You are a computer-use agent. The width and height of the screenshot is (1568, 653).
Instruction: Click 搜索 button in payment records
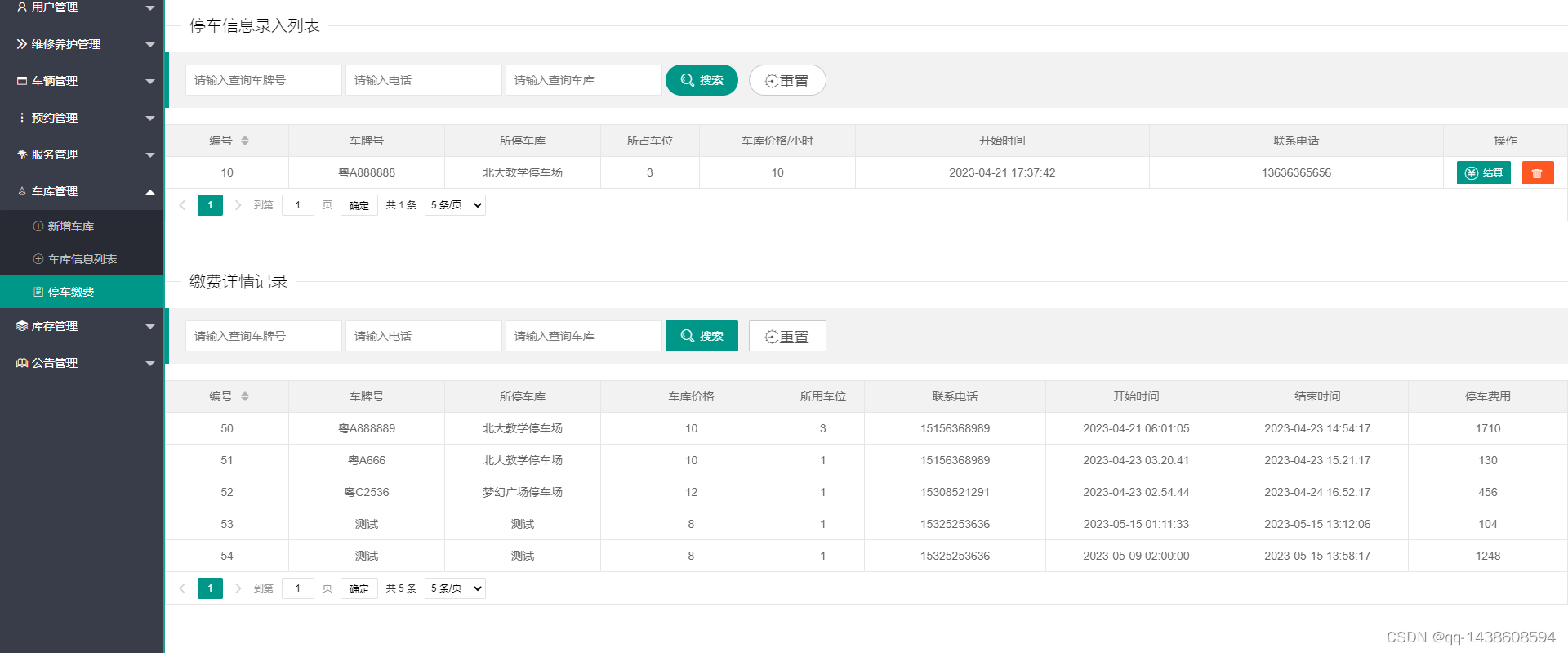tap(702, 336)
